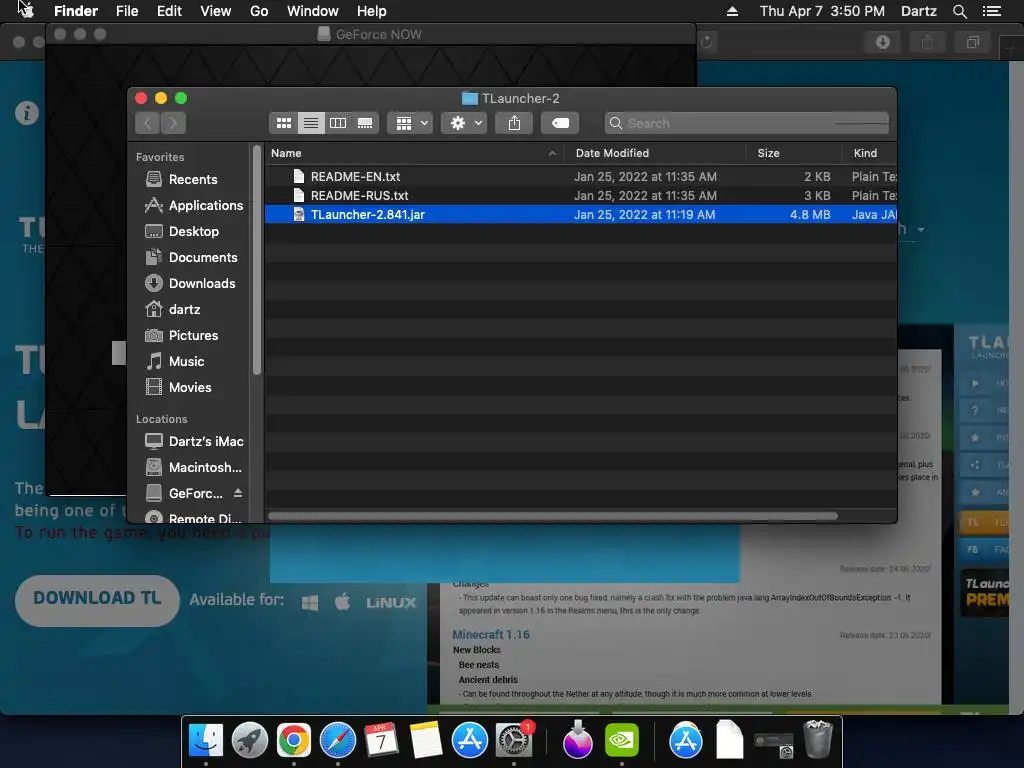Open the Help menu
The width and height of the screenshot is (1024, 768).
(x=372, y=11)
